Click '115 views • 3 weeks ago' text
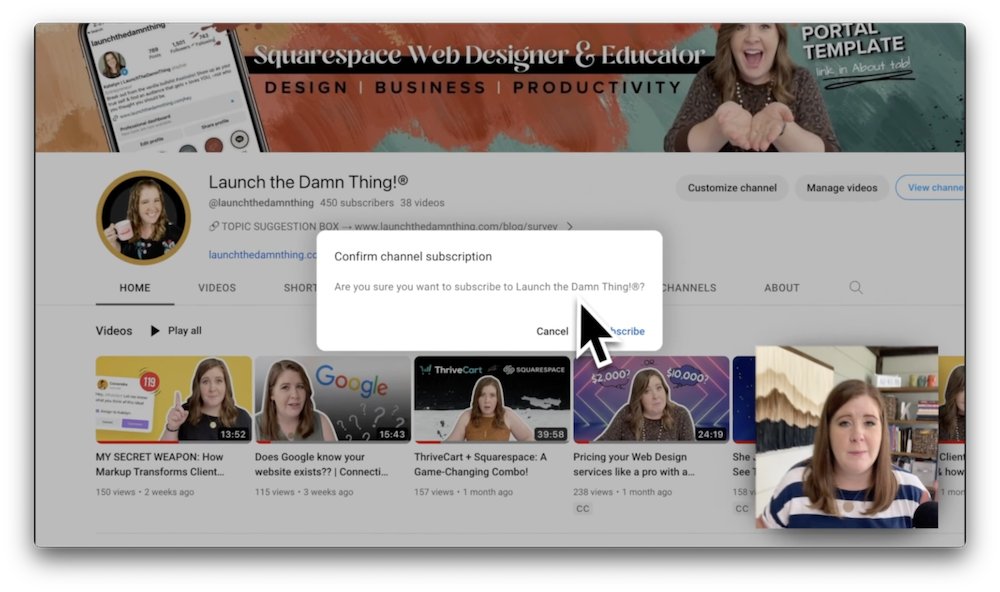This screenshot has width=1000, height=592. coord(304,492)
